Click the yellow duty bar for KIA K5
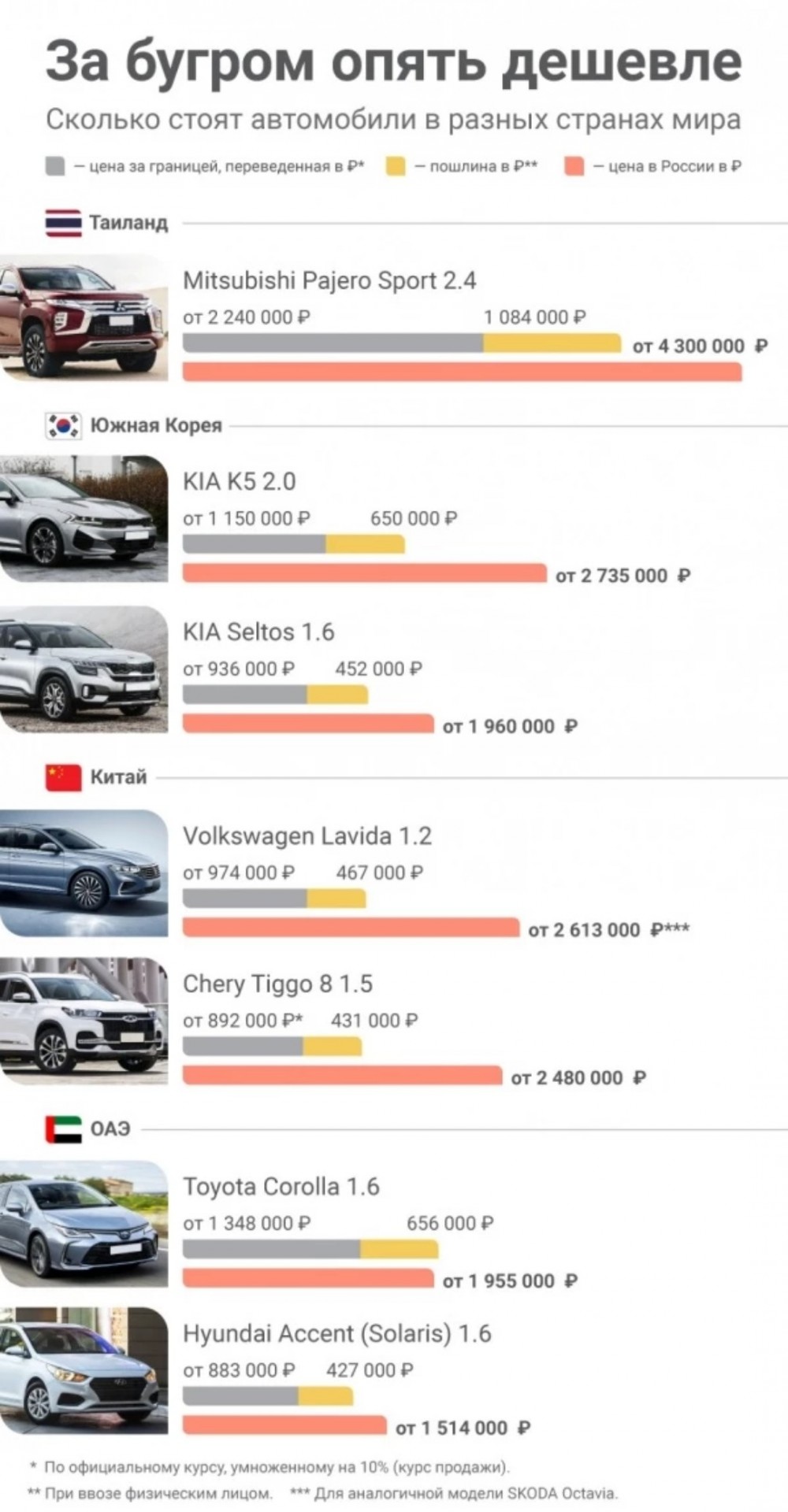This screenshot has height=1512, width=788. pos(365,544)
